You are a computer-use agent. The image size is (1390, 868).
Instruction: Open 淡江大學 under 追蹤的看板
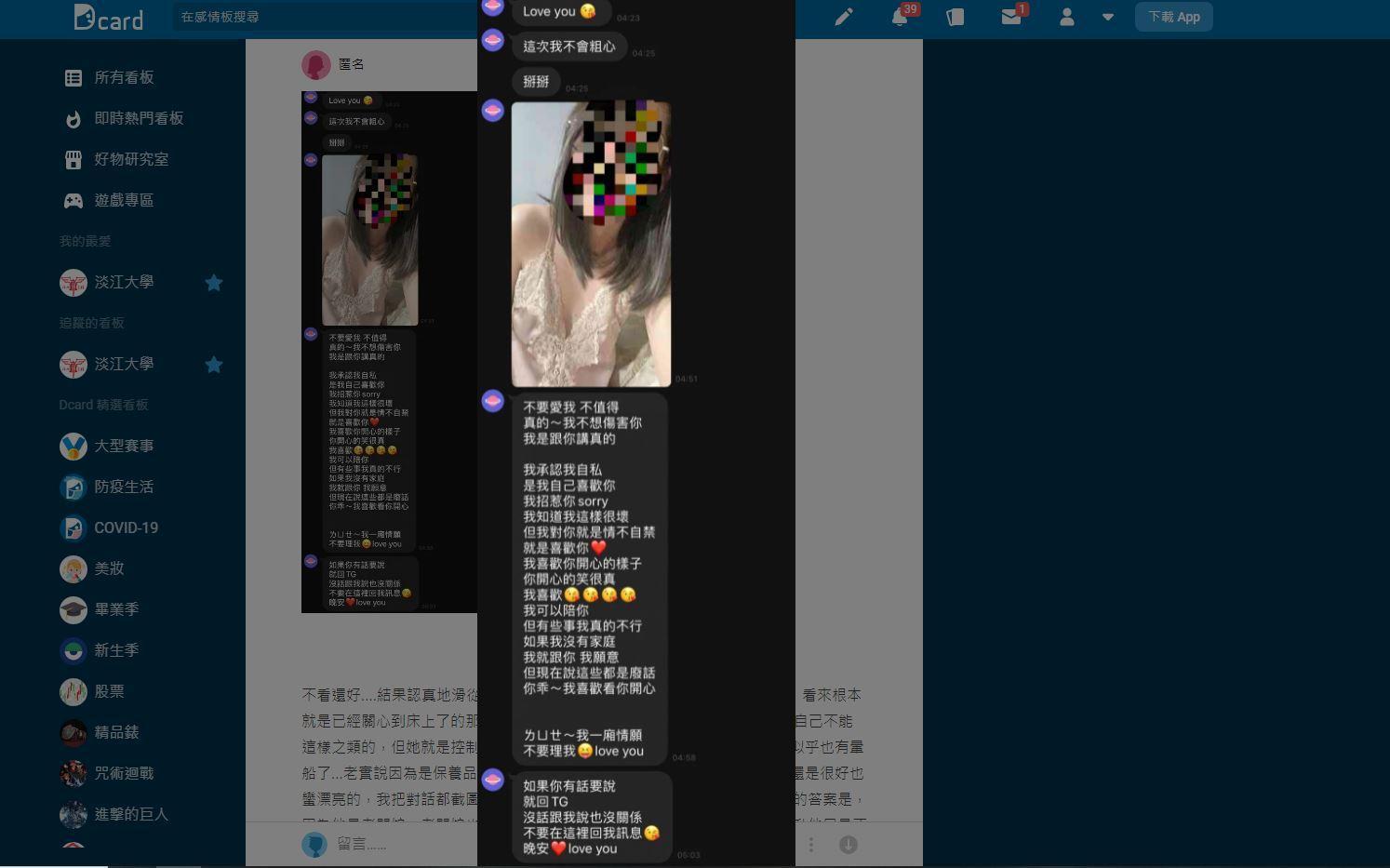coord(124,364)
